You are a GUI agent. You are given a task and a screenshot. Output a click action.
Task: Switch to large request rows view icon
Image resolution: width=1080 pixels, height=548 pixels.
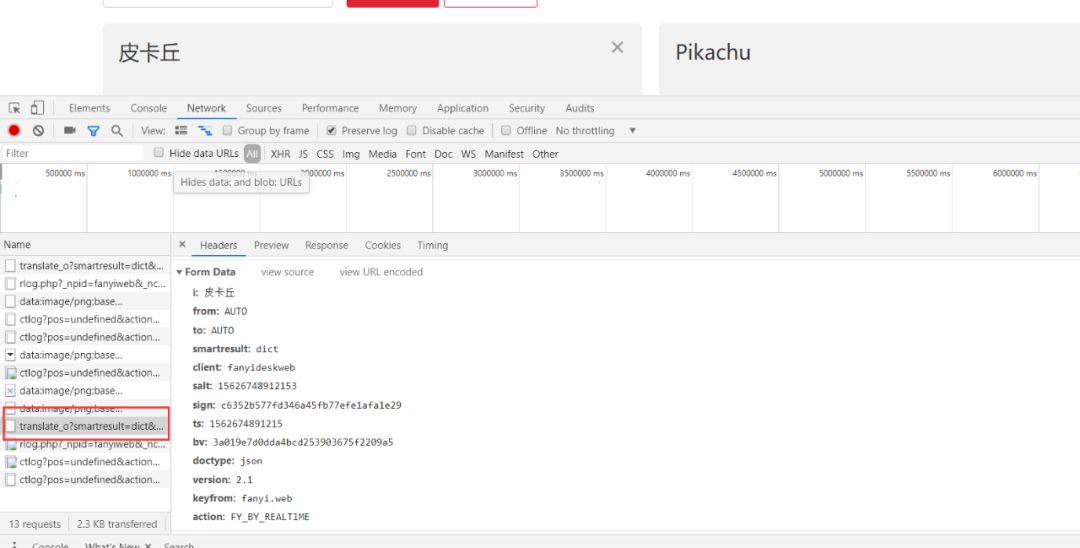(181, 130)
